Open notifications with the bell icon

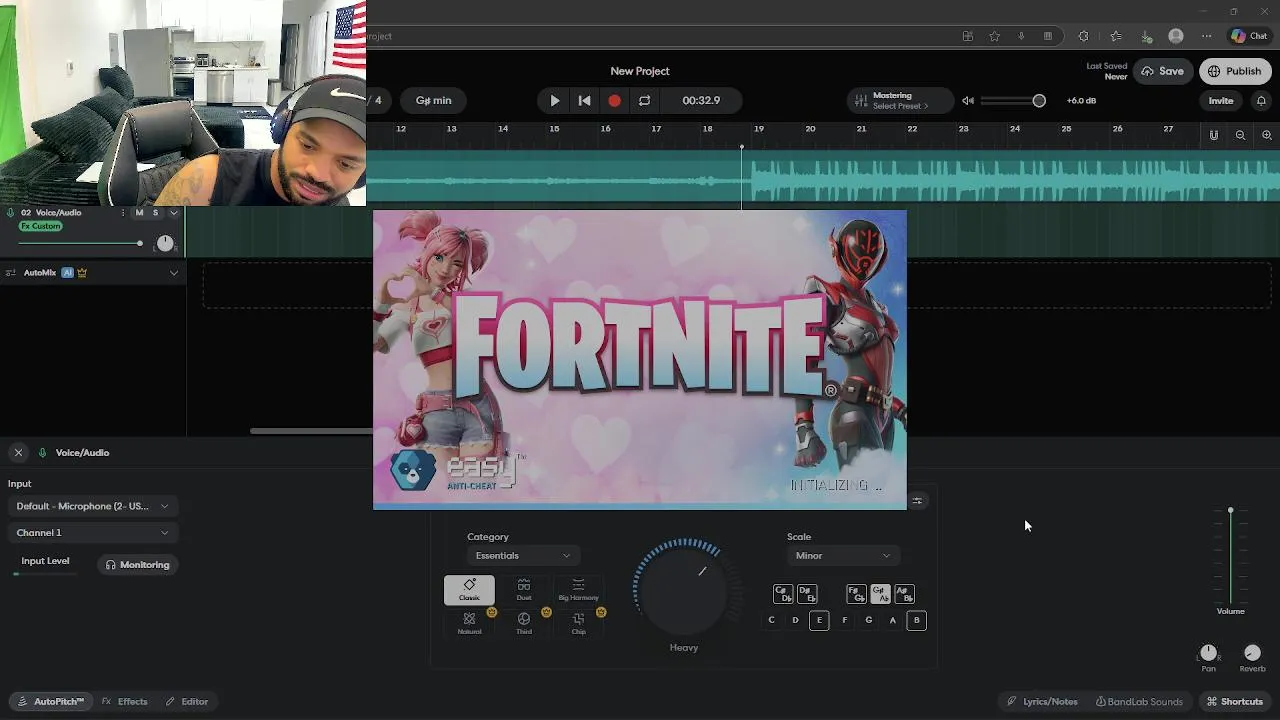pyautogui.click(x=1261, y=101)
